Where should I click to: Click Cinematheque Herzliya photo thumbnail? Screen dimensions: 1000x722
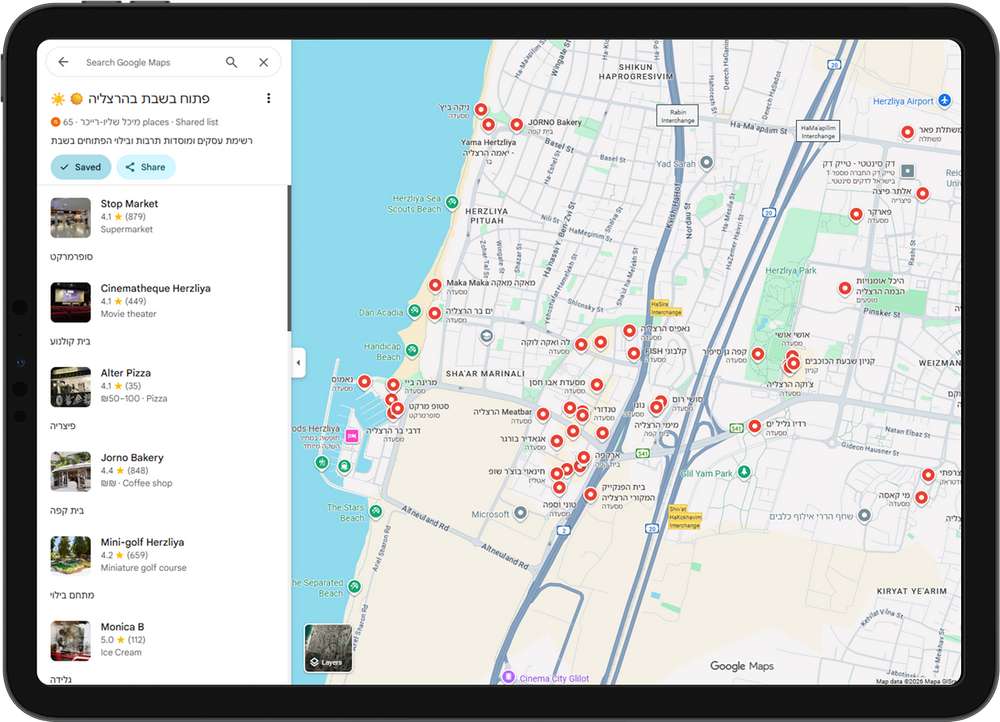(71, 302)
